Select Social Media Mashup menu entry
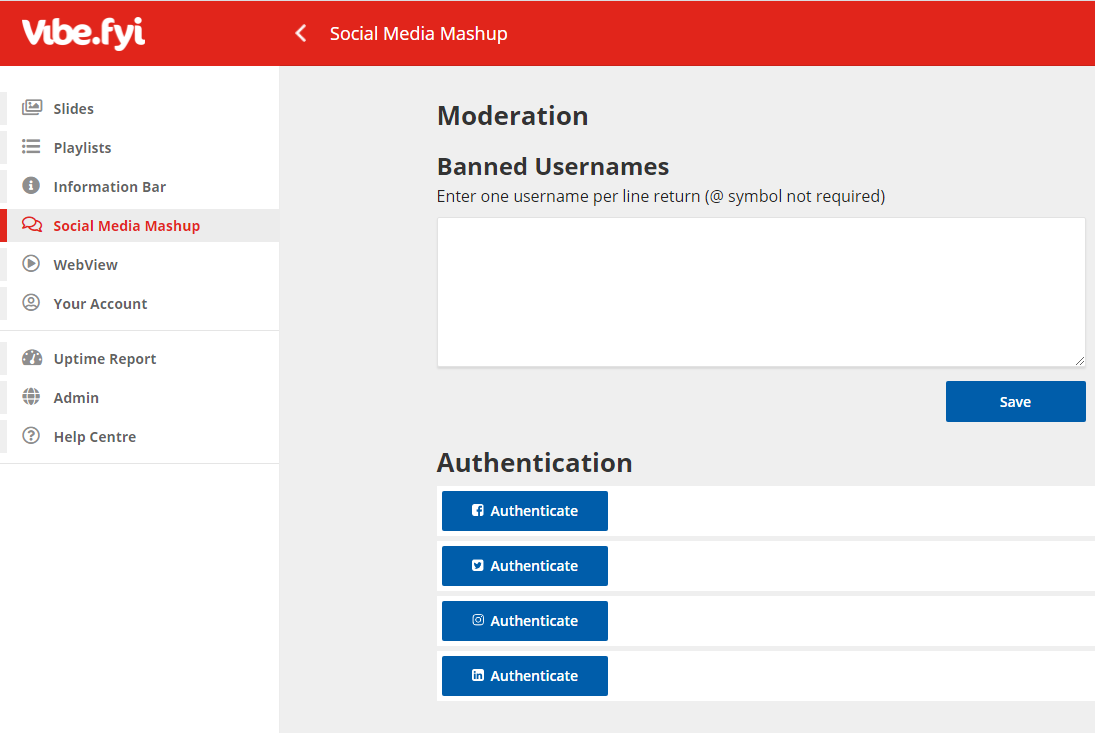This screenshot has height=733, width=1095. 140,225
